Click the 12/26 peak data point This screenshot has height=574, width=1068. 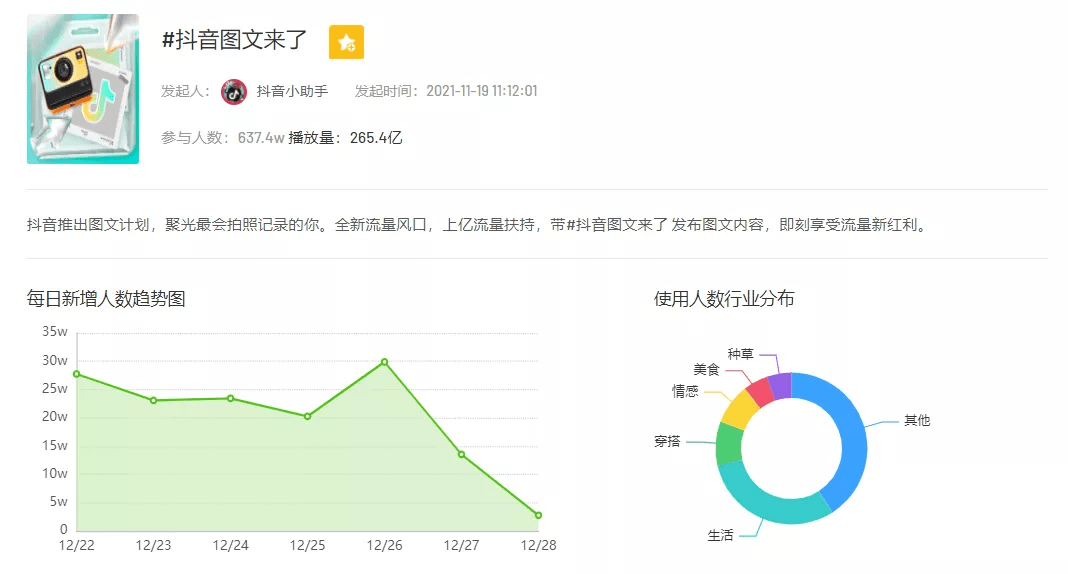point(384,362)
